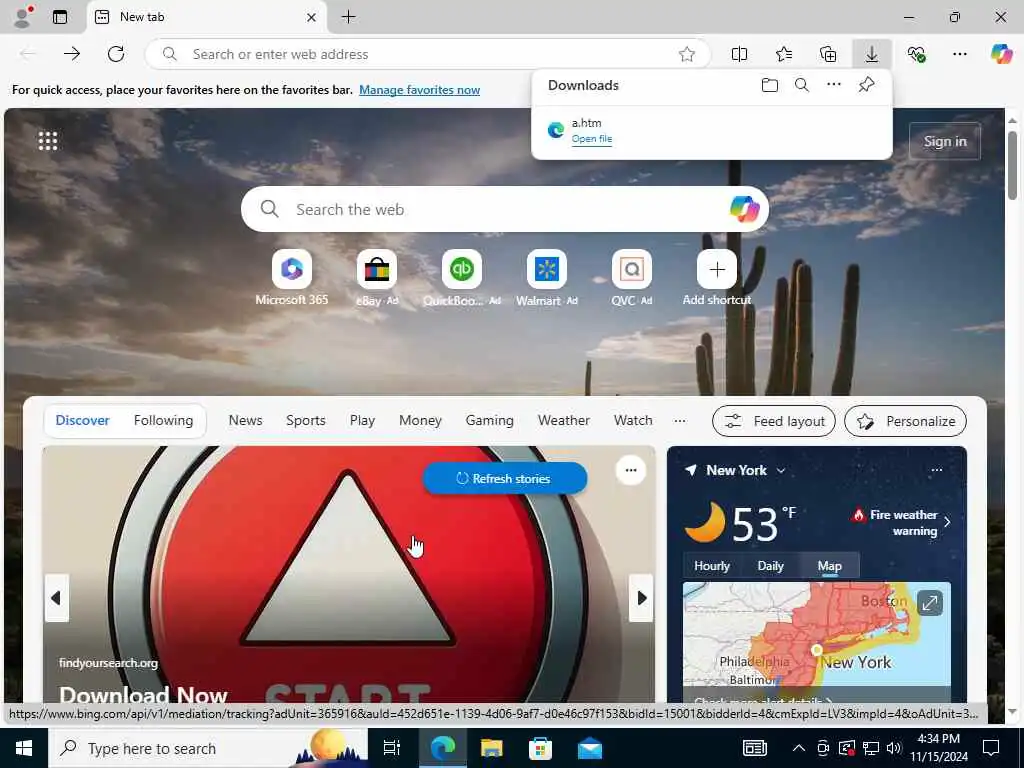1024x768 pixels.
Task: Select the Discover feed tab
Action: click(x=82, y=421)
